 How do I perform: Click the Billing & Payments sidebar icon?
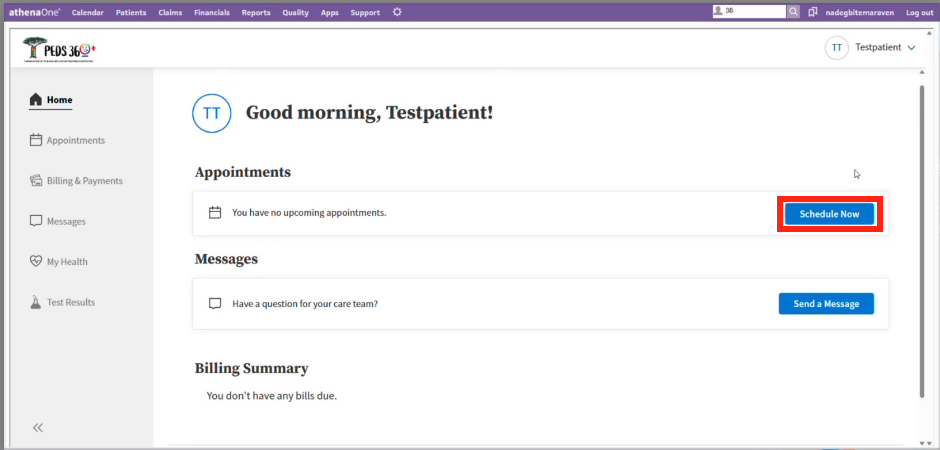[x=36, y=181]
